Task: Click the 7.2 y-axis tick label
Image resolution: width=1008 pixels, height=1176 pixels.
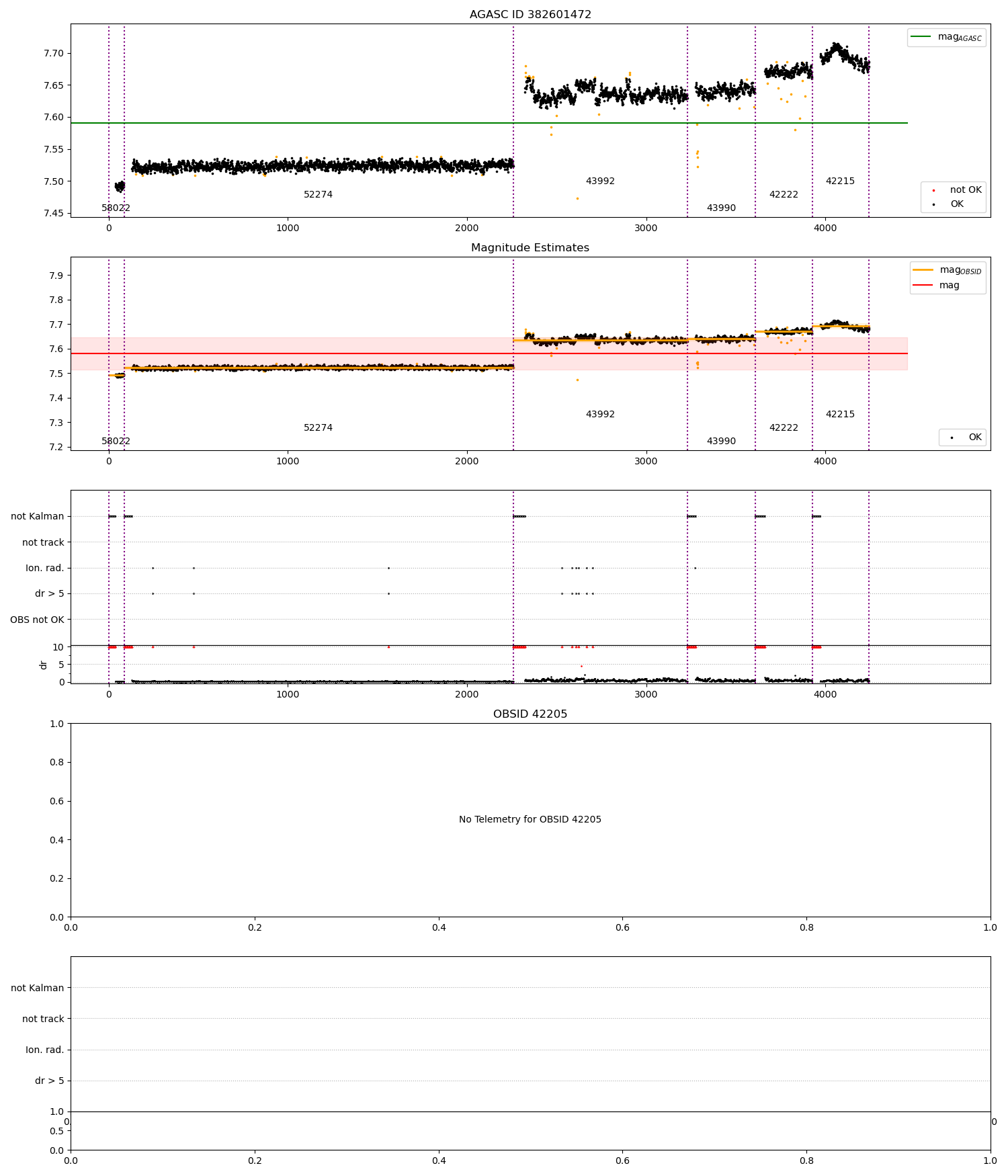Action: point(56,448)
